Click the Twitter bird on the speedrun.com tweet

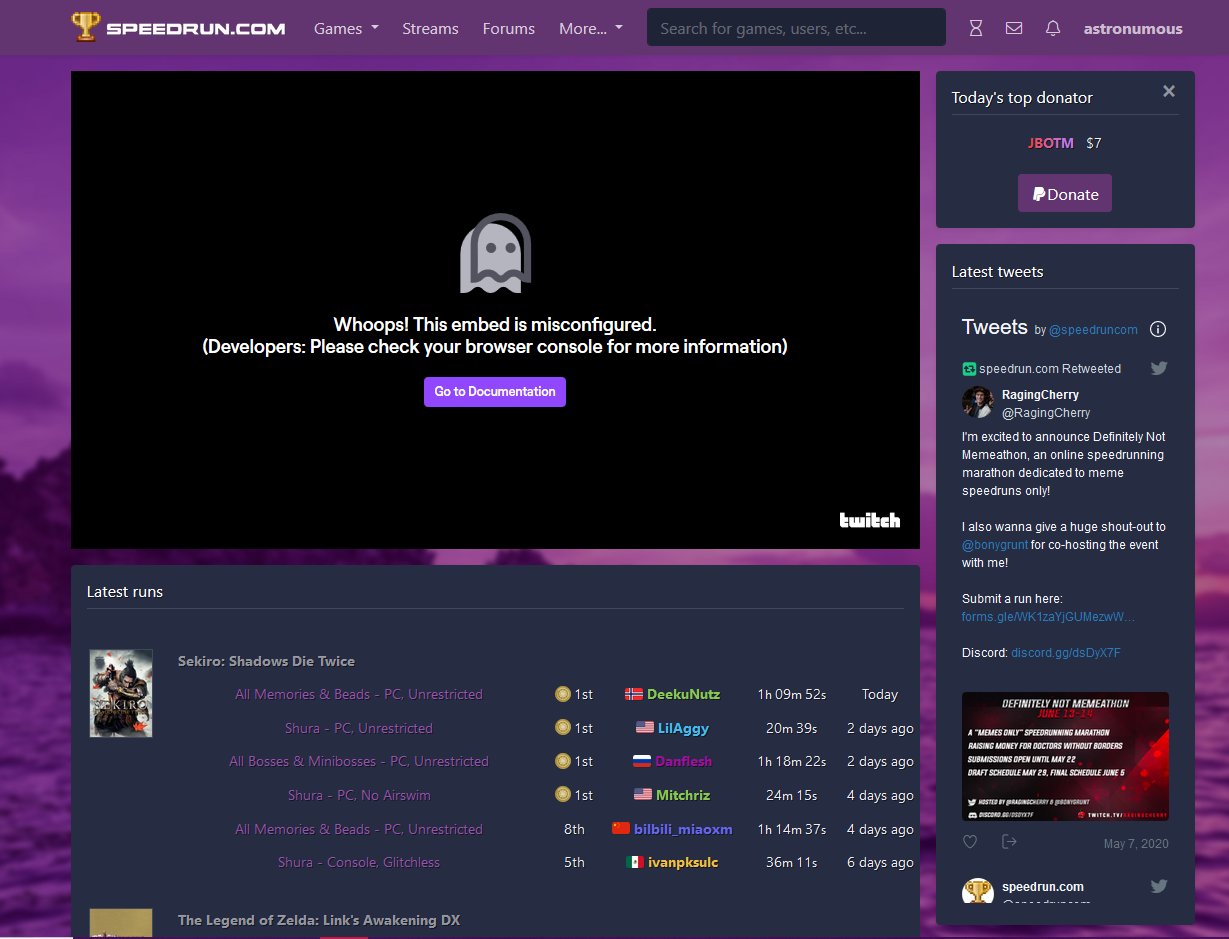click(x=1159, y=886)
